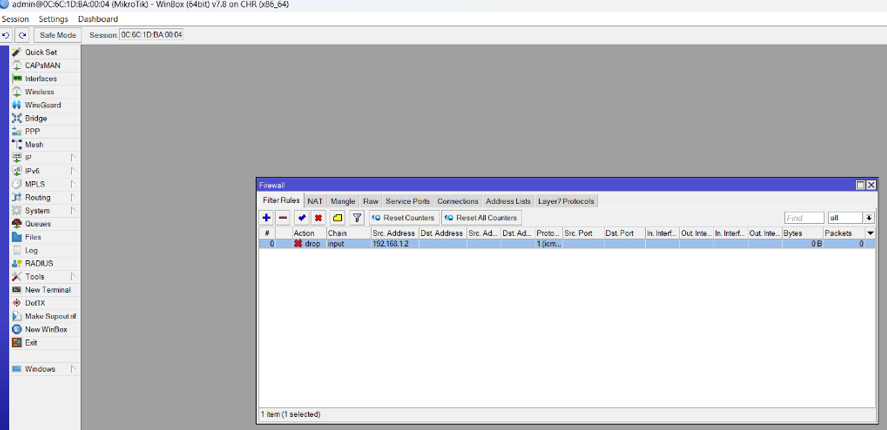Open the 'all' filter dropdown in Firewall
887x430 pixels.
869,218
